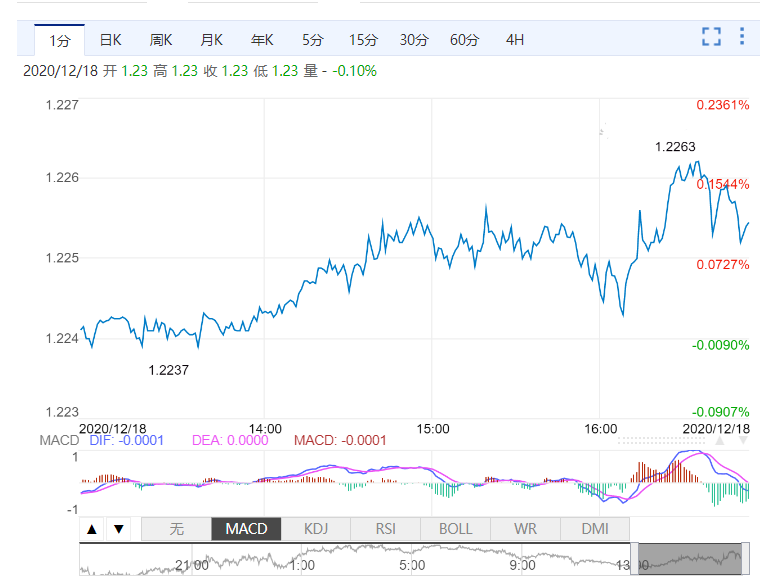Choose the 15分 interval tab
This screenshot has height=586, width=779.
[x=363, y=40]
